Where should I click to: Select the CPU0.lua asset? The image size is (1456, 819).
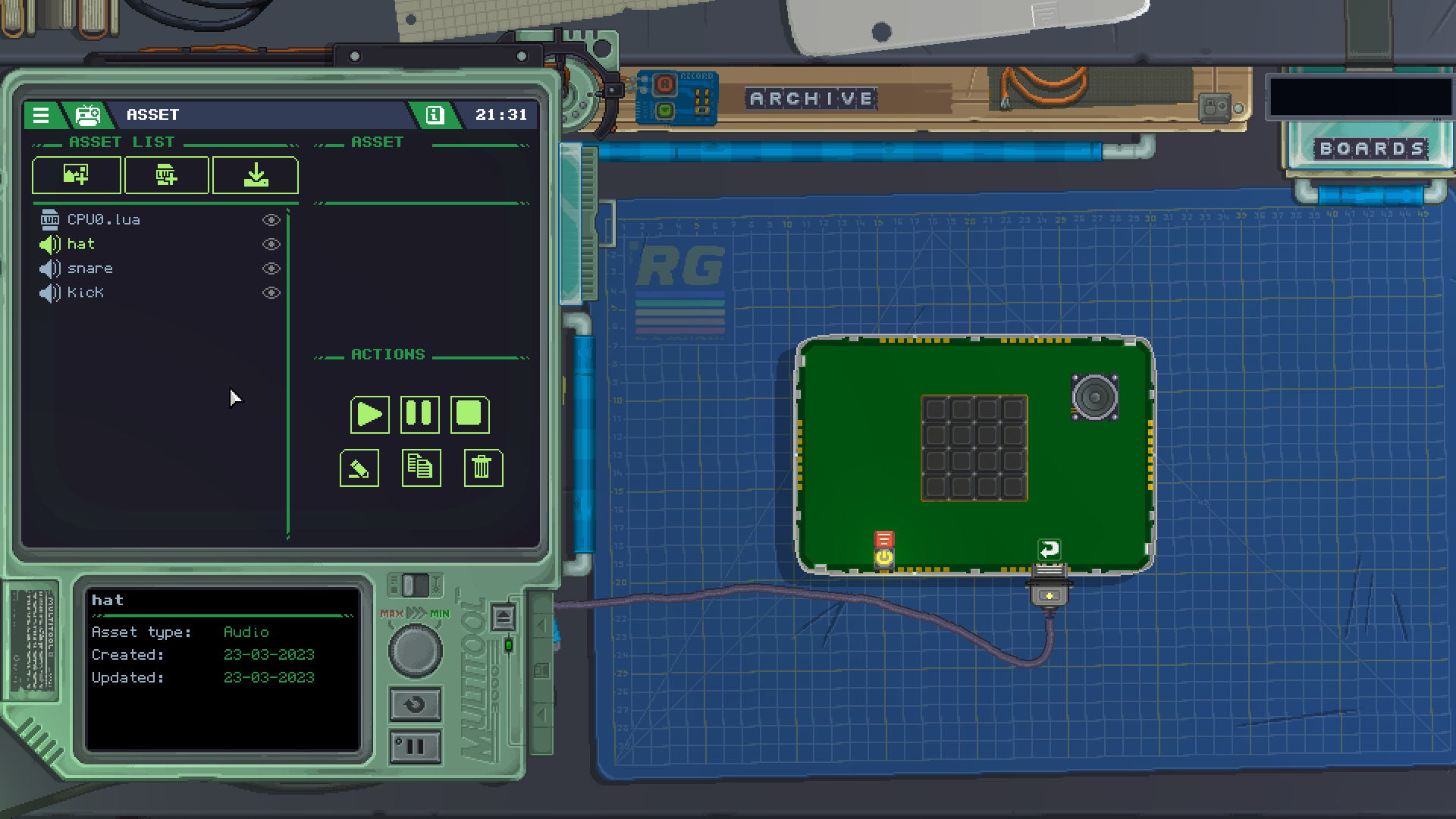[x=103, y=220]
